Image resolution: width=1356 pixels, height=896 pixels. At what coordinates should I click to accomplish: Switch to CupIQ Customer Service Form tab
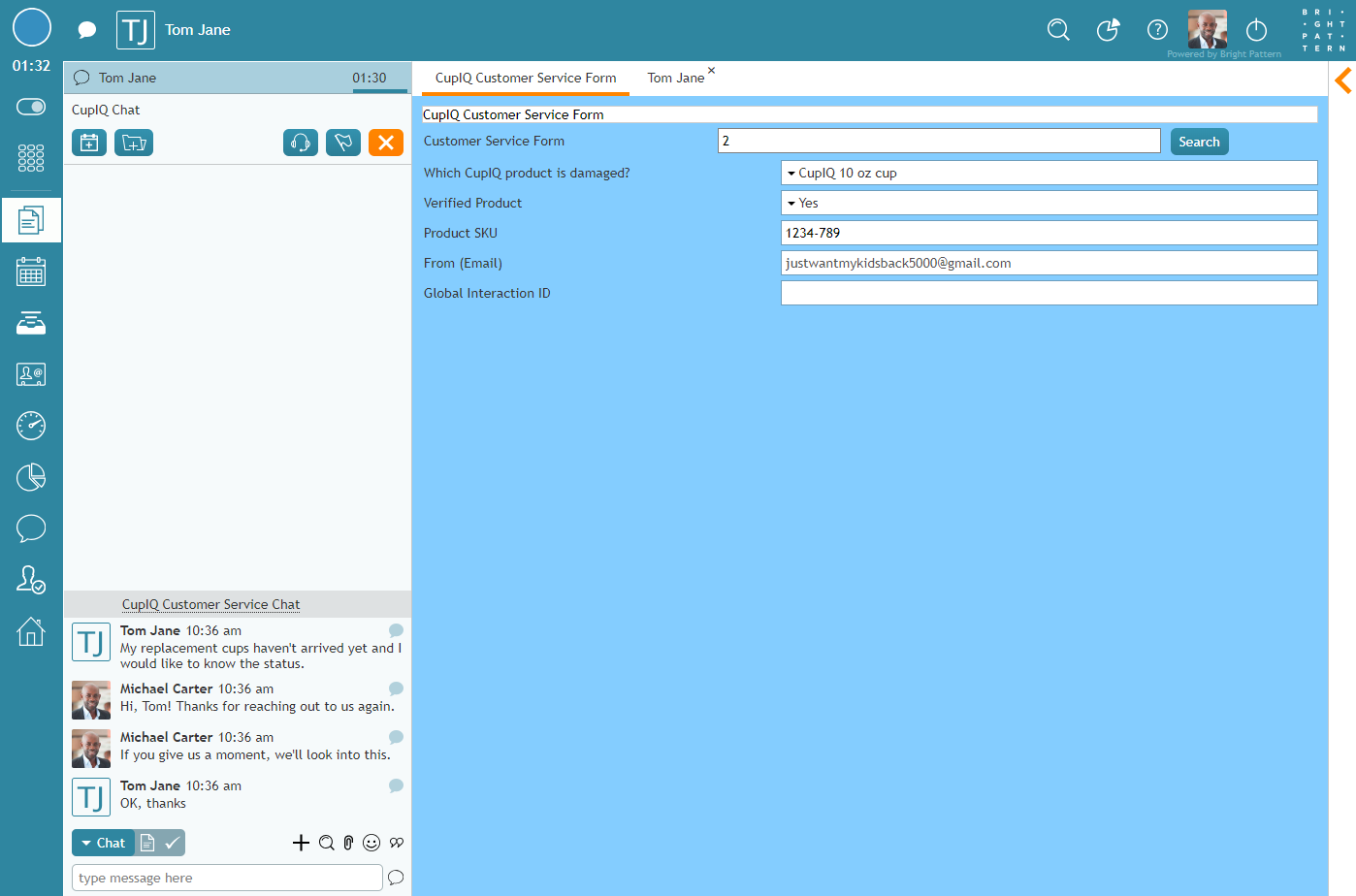pos(526,78)
